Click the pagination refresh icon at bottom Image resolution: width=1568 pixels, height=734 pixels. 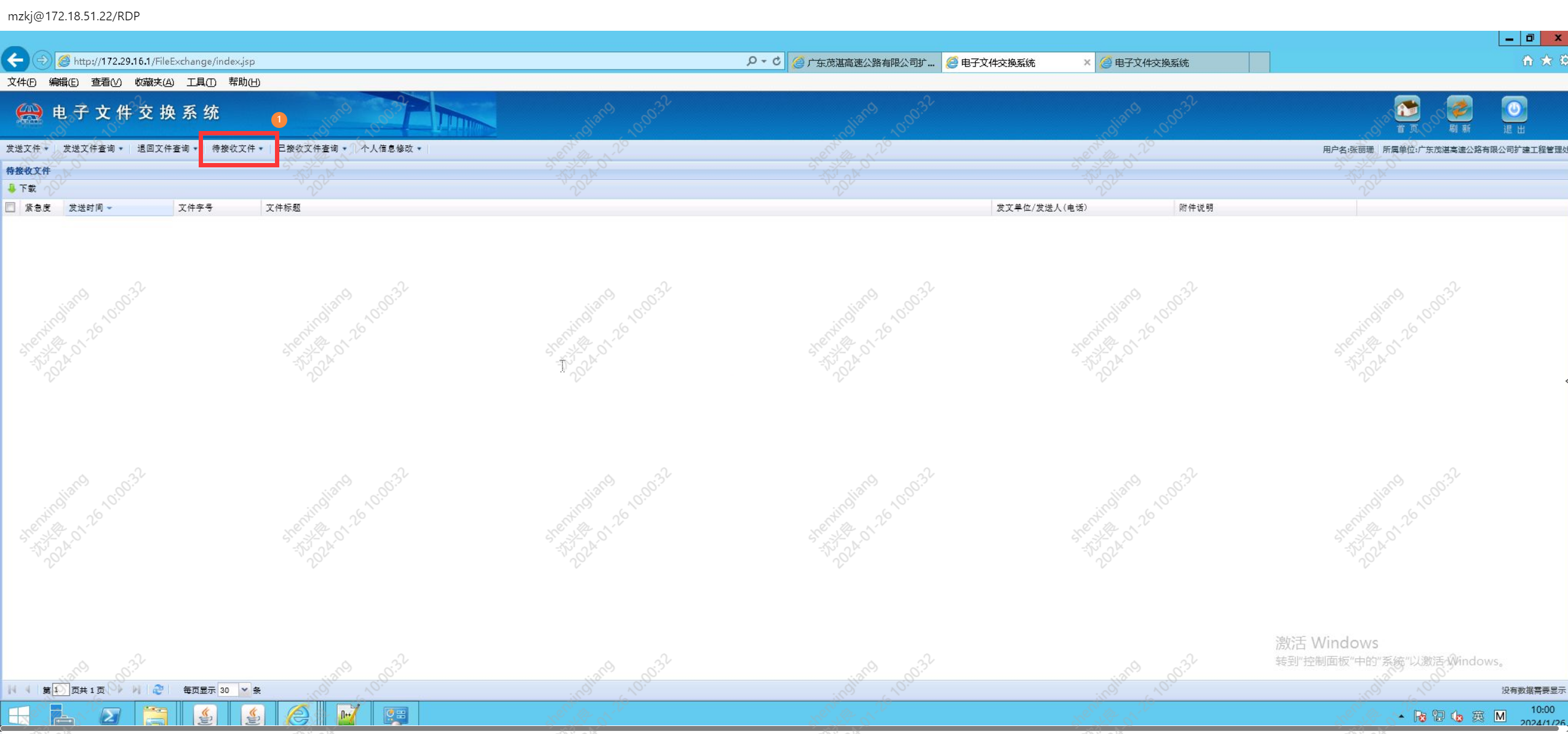158,690
